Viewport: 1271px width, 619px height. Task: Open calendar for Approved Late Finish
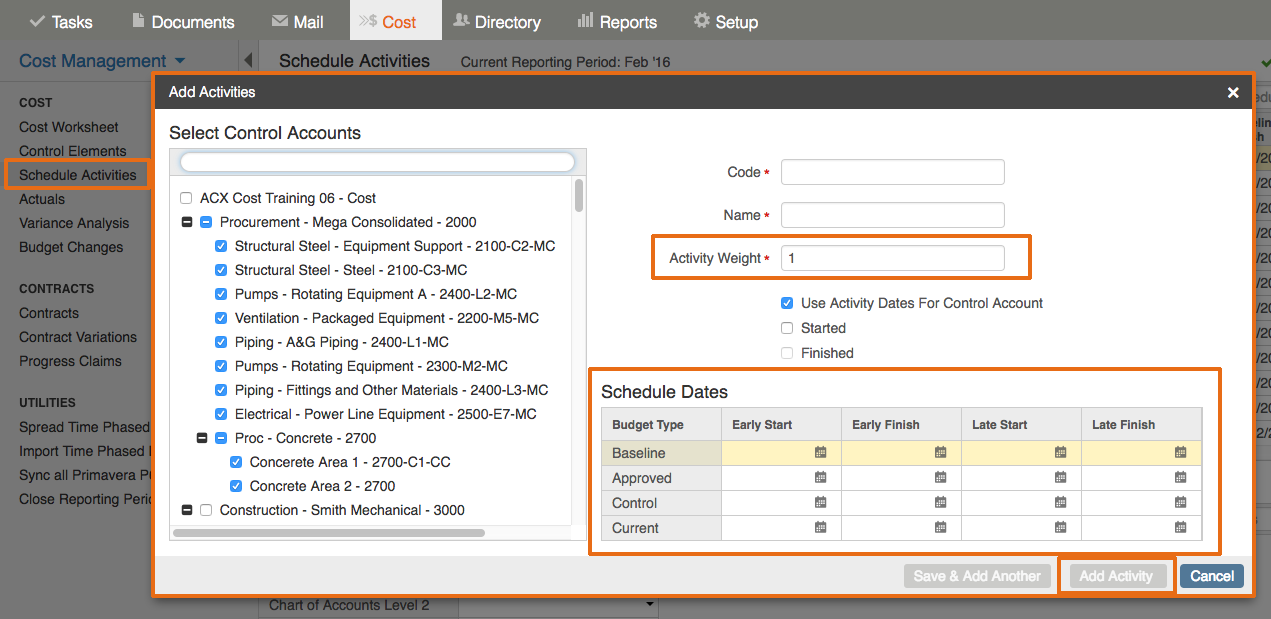pos(1181,478)
